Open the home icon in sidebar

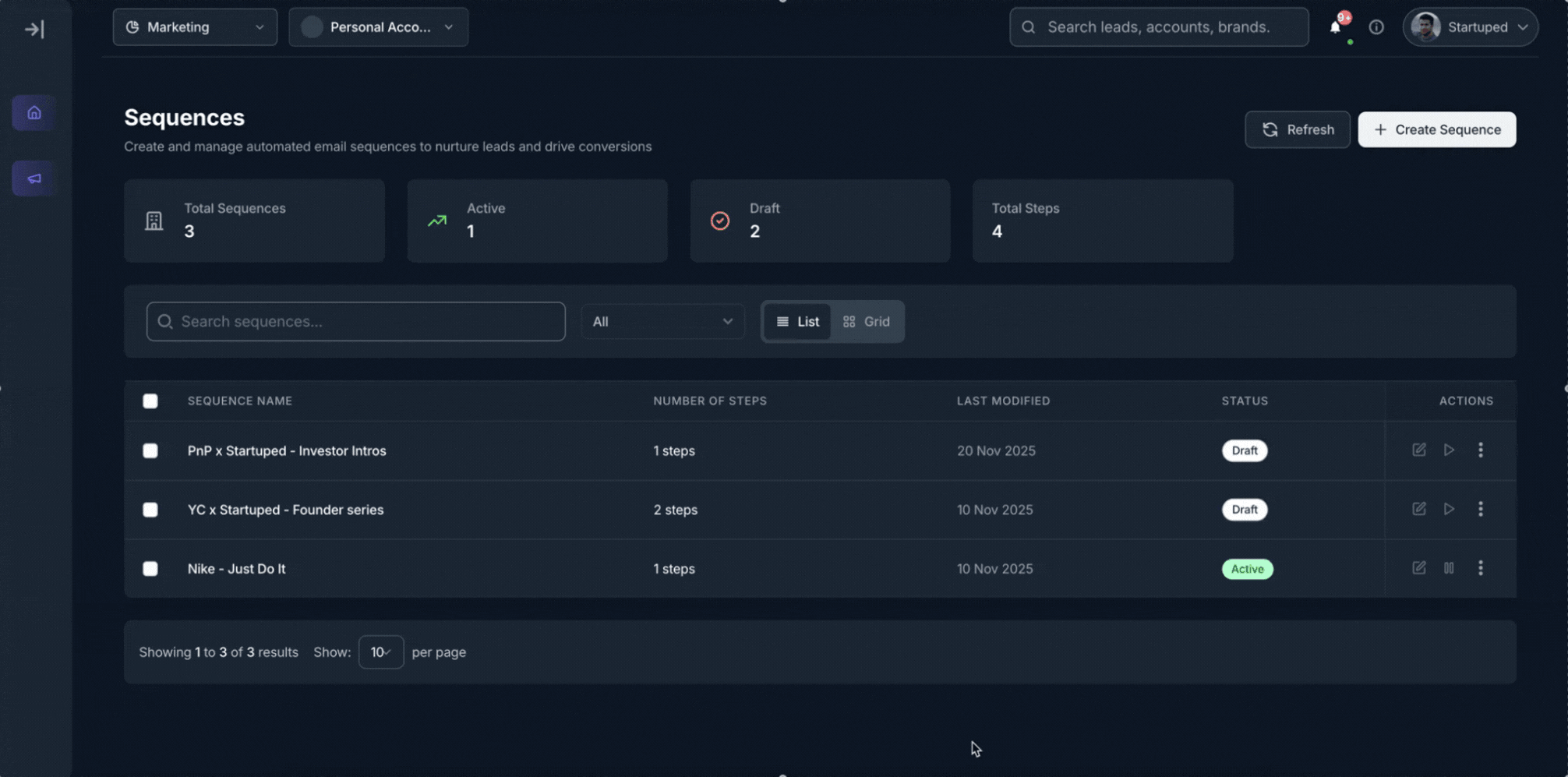pos(34,113)
